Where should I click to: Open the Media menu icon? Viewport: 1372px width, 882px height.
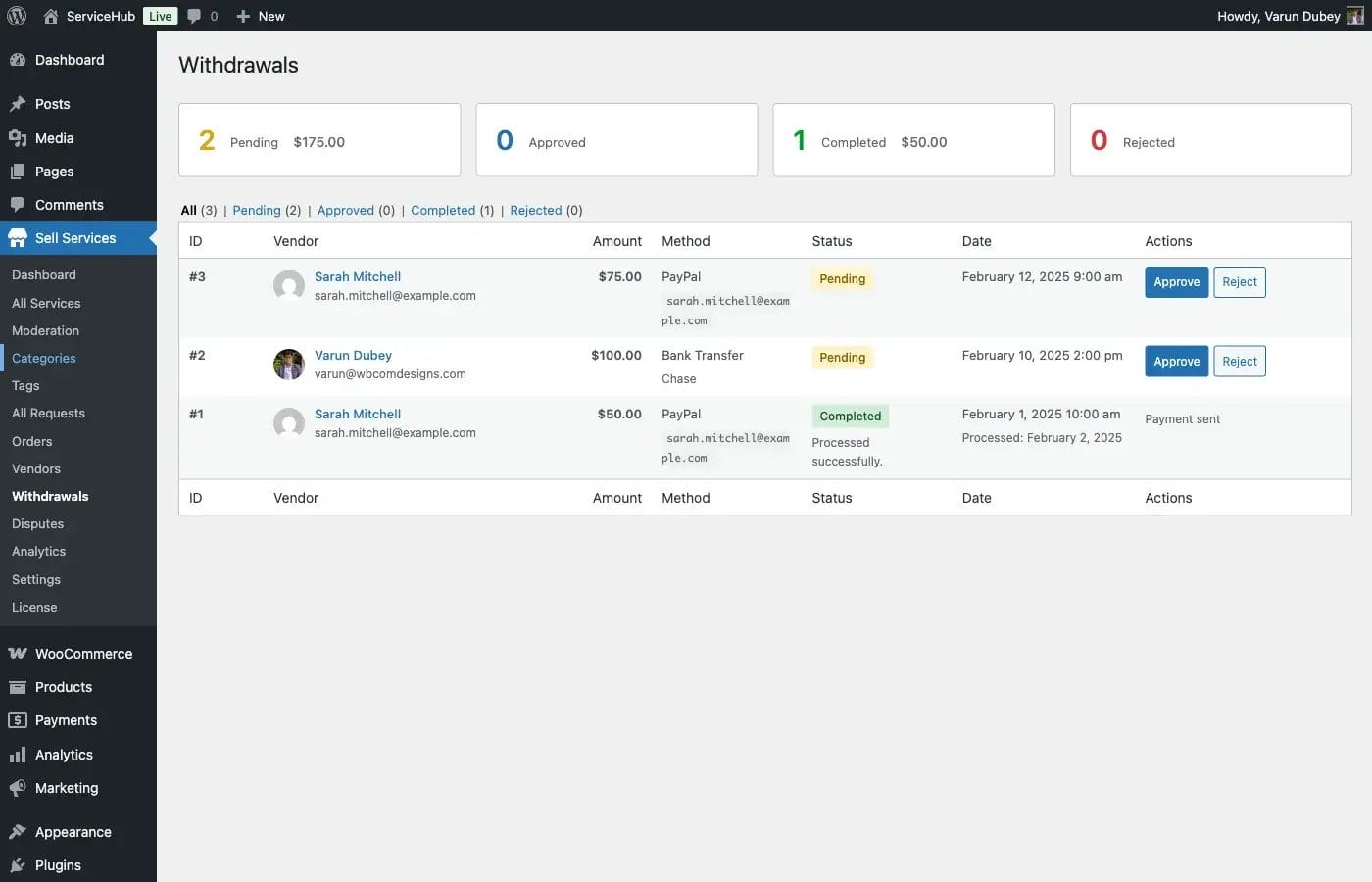pyautogui.click(x=18, y=138)
